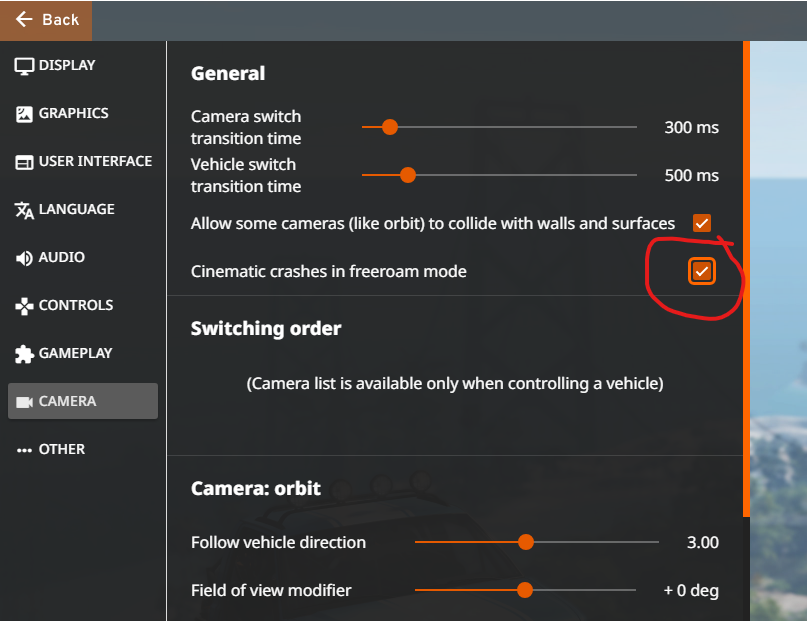Disable cinematic crashes in freeroam mode
807x621 pixels.
(702, 271)
